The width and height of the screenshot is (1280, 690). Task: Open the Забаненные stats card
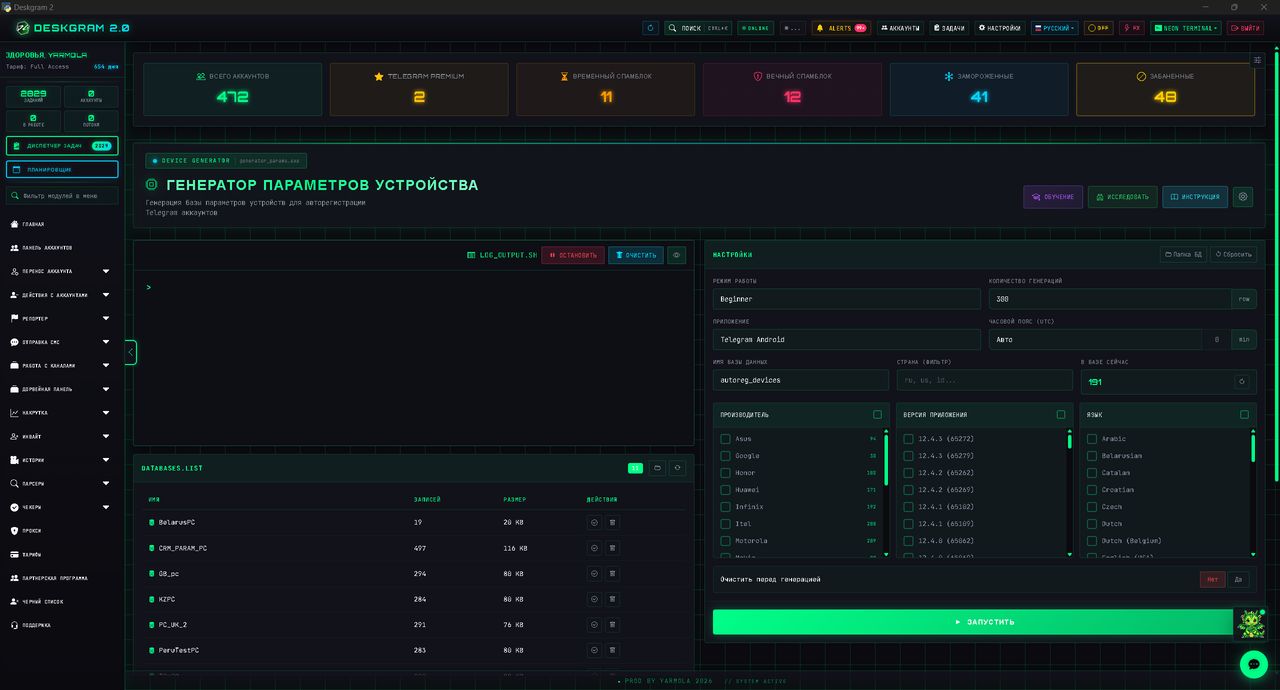[x=1165, y=89]
